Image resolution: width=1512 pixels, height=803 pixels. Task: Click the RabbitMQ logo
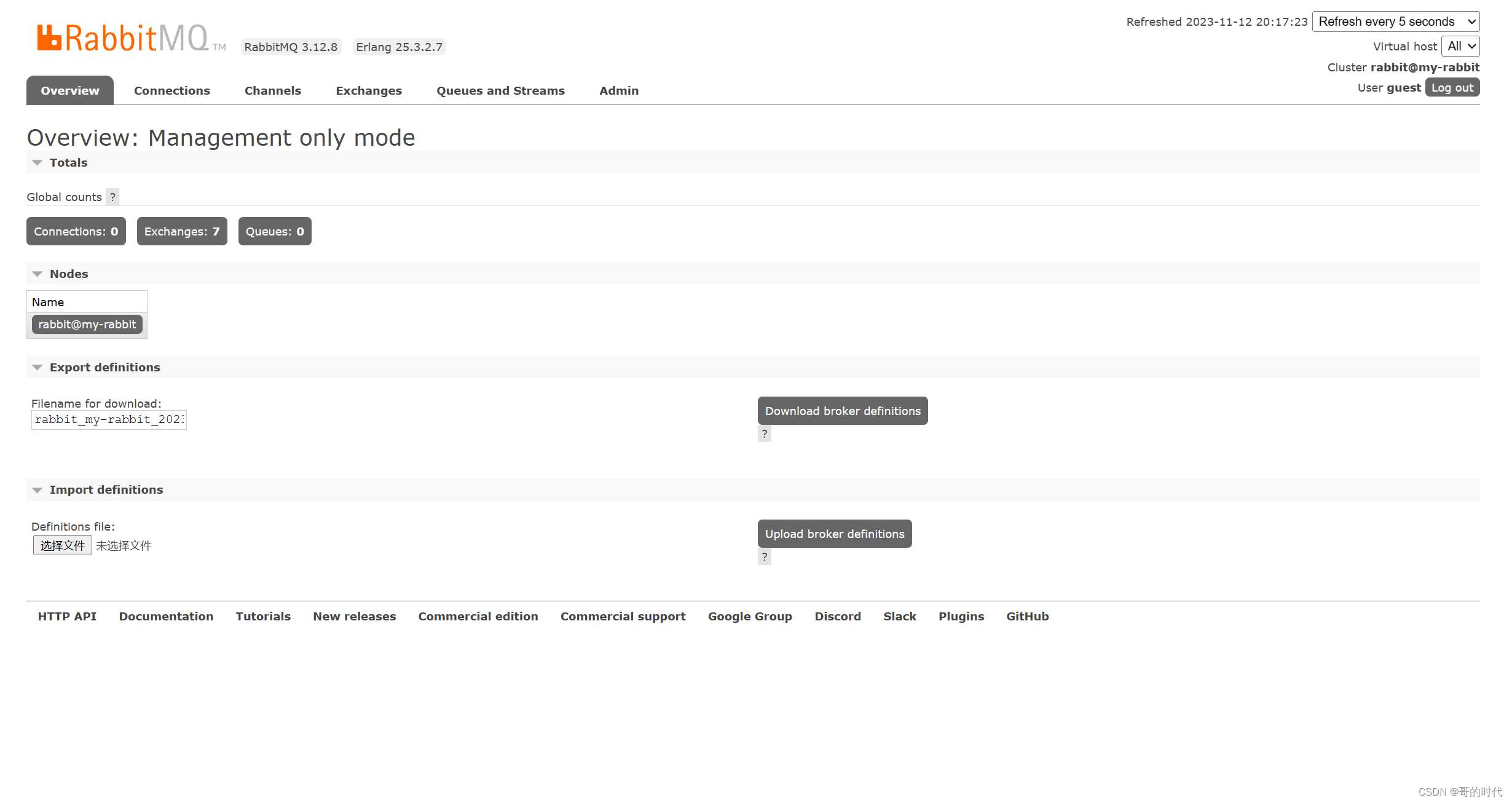point(123,38)
